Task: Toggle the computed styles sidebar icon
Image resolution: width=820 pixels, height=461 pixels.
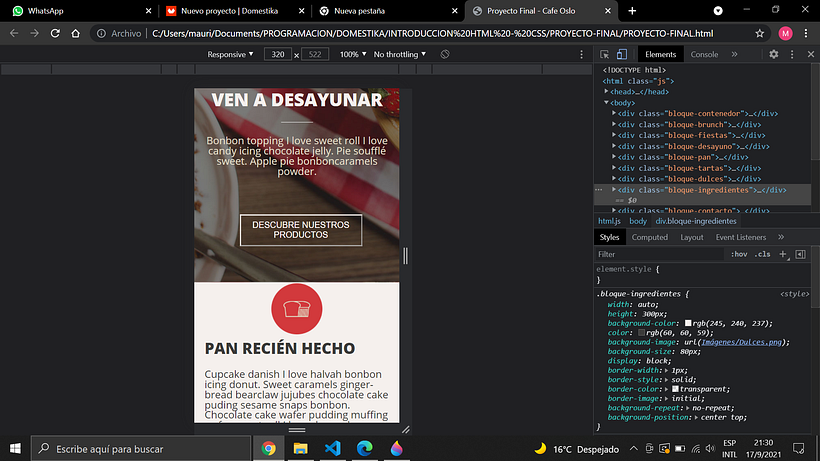Action: coord(800,255)
